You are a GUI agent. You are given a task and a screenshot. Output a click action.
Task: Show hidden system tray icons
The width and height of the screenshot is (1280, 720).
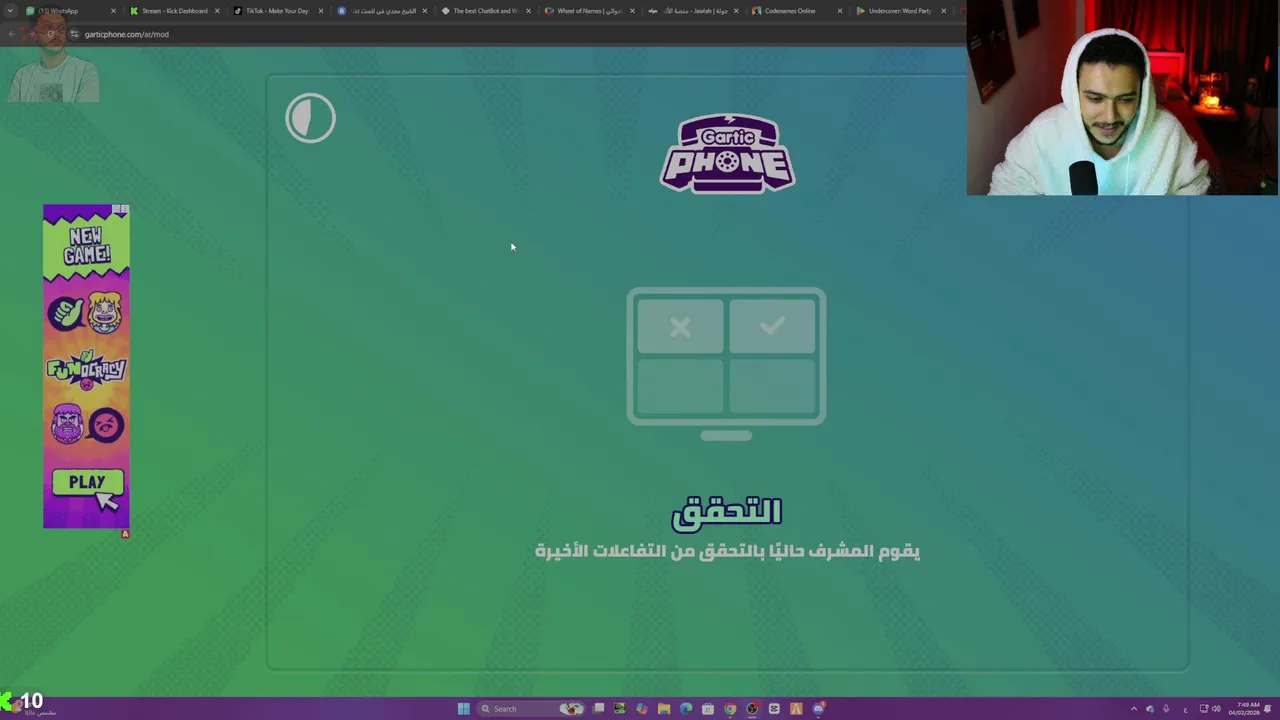point(1134,709)
